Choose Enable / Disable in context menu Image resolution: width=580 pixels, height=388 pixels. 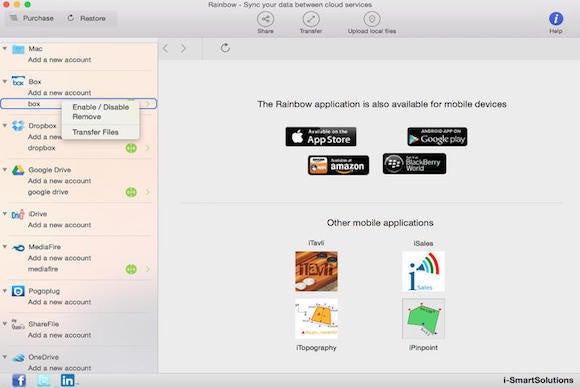pos(101,107)
